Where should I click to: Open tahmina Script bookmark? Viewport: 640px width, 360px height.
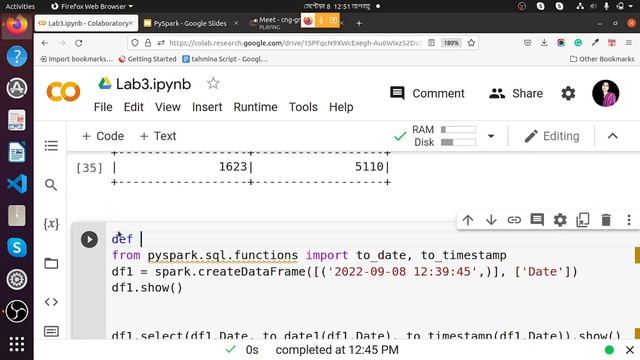click(225, 59)
